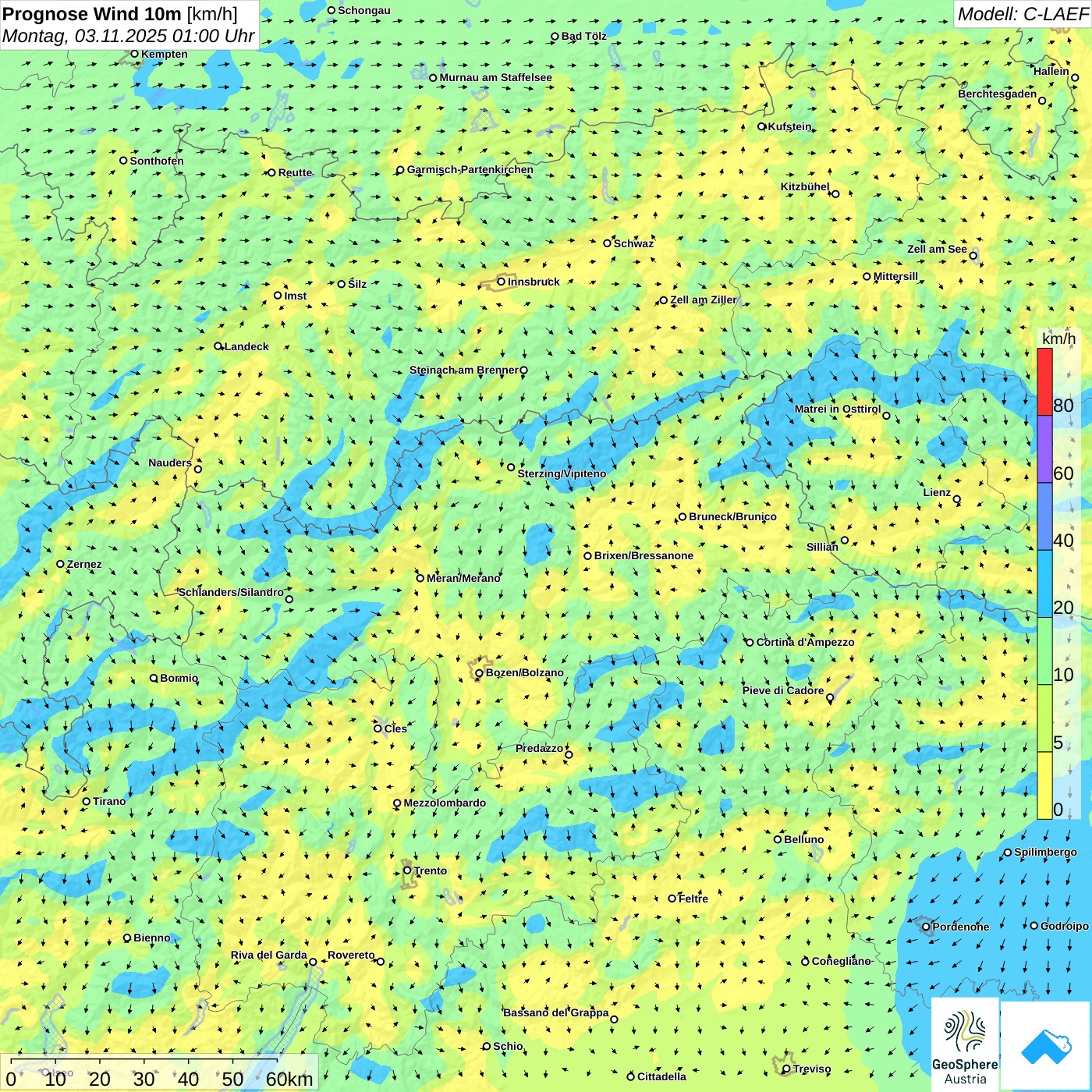This screenshot has width=1092, height=1092.
Task: Click the blue logo icon beside GeoSphere Austria
Action: 1045,1046
